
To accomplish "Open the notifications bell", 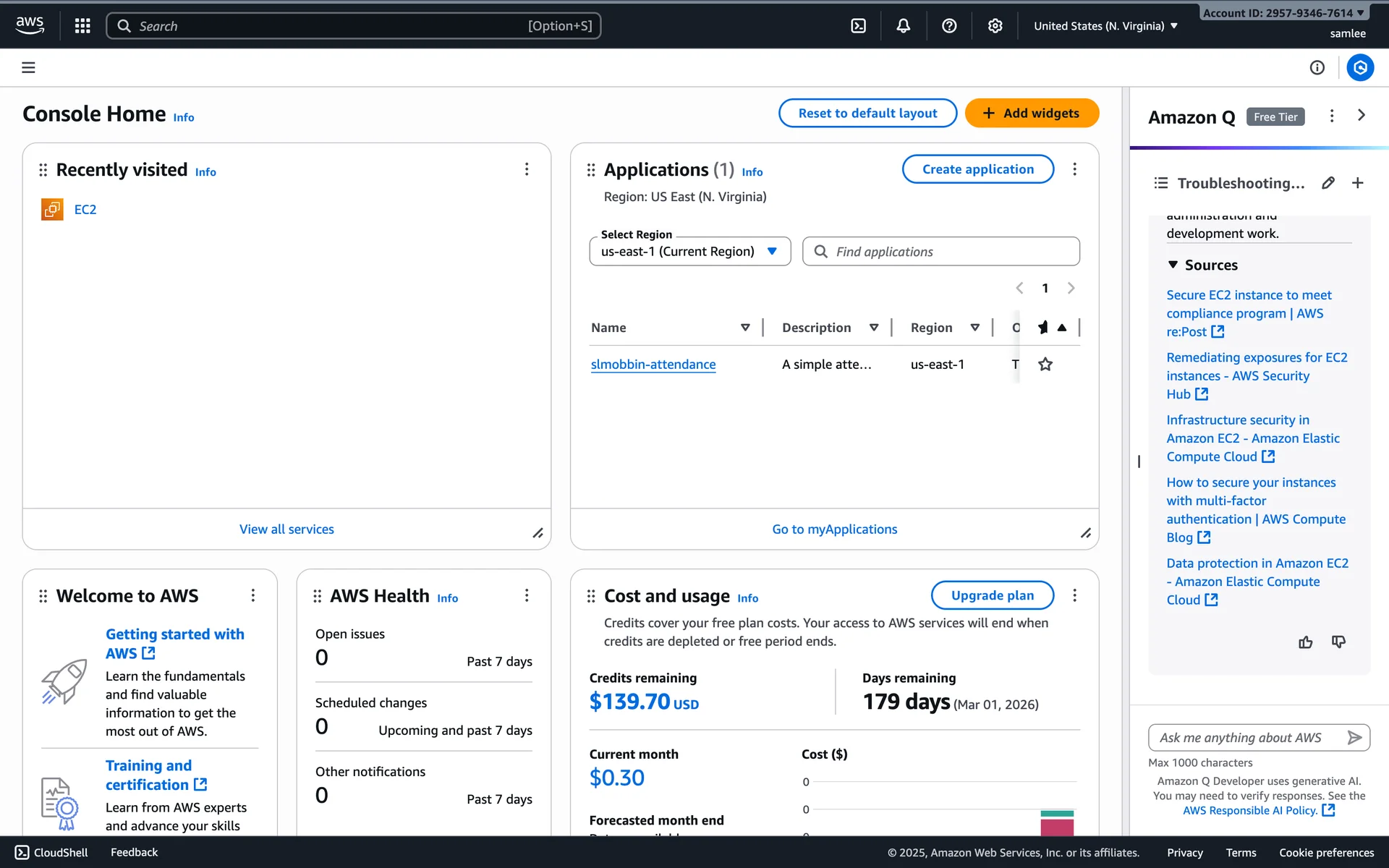I will click(x=904, y=26).
